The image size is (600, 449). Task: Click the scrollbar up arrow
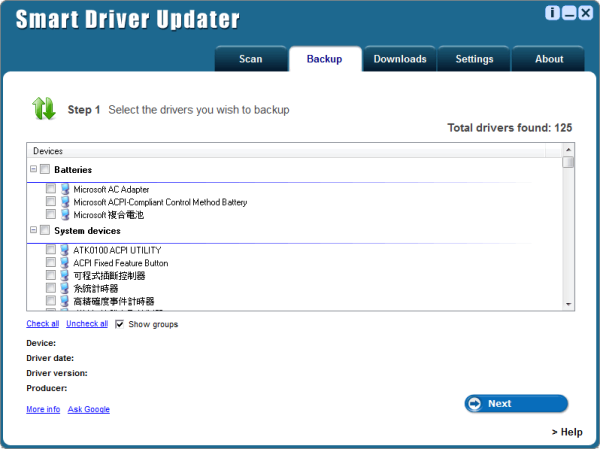point(568,150)
